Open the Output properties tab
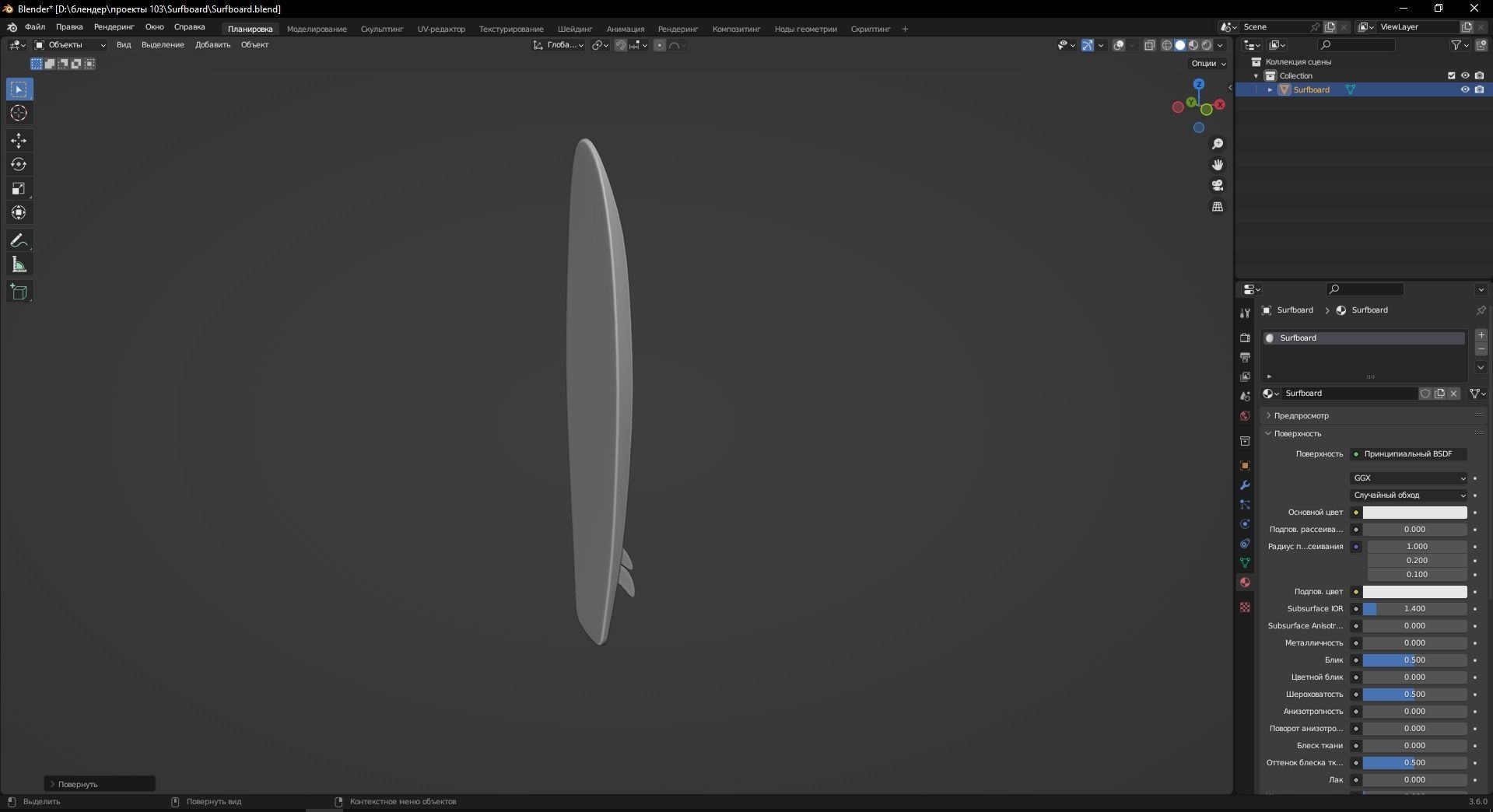The width and height of the screenshot is (1493, 812). (1245, 358)
